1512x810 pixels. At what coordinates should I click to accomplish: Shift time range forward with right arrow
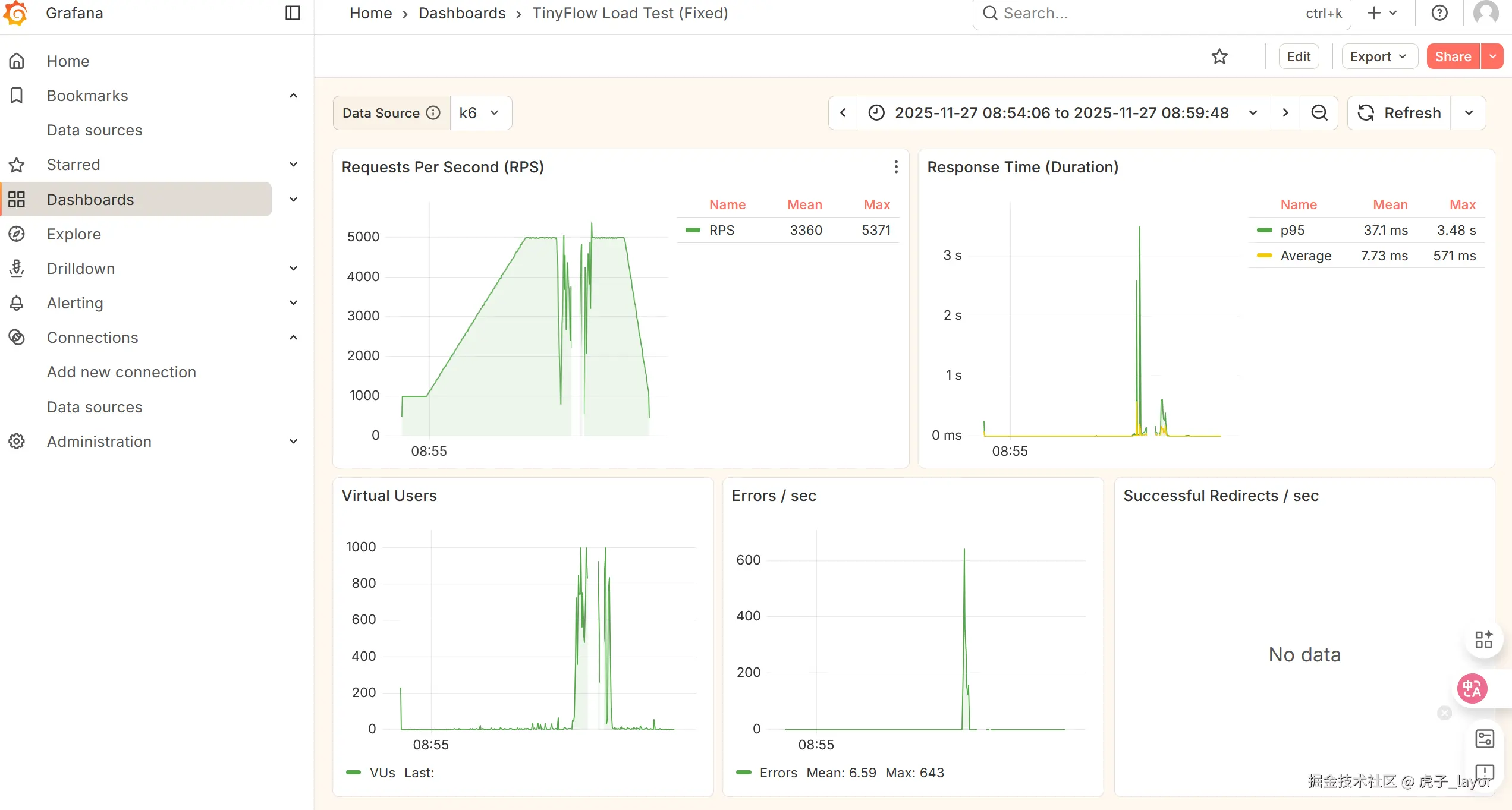(1285, 113)
